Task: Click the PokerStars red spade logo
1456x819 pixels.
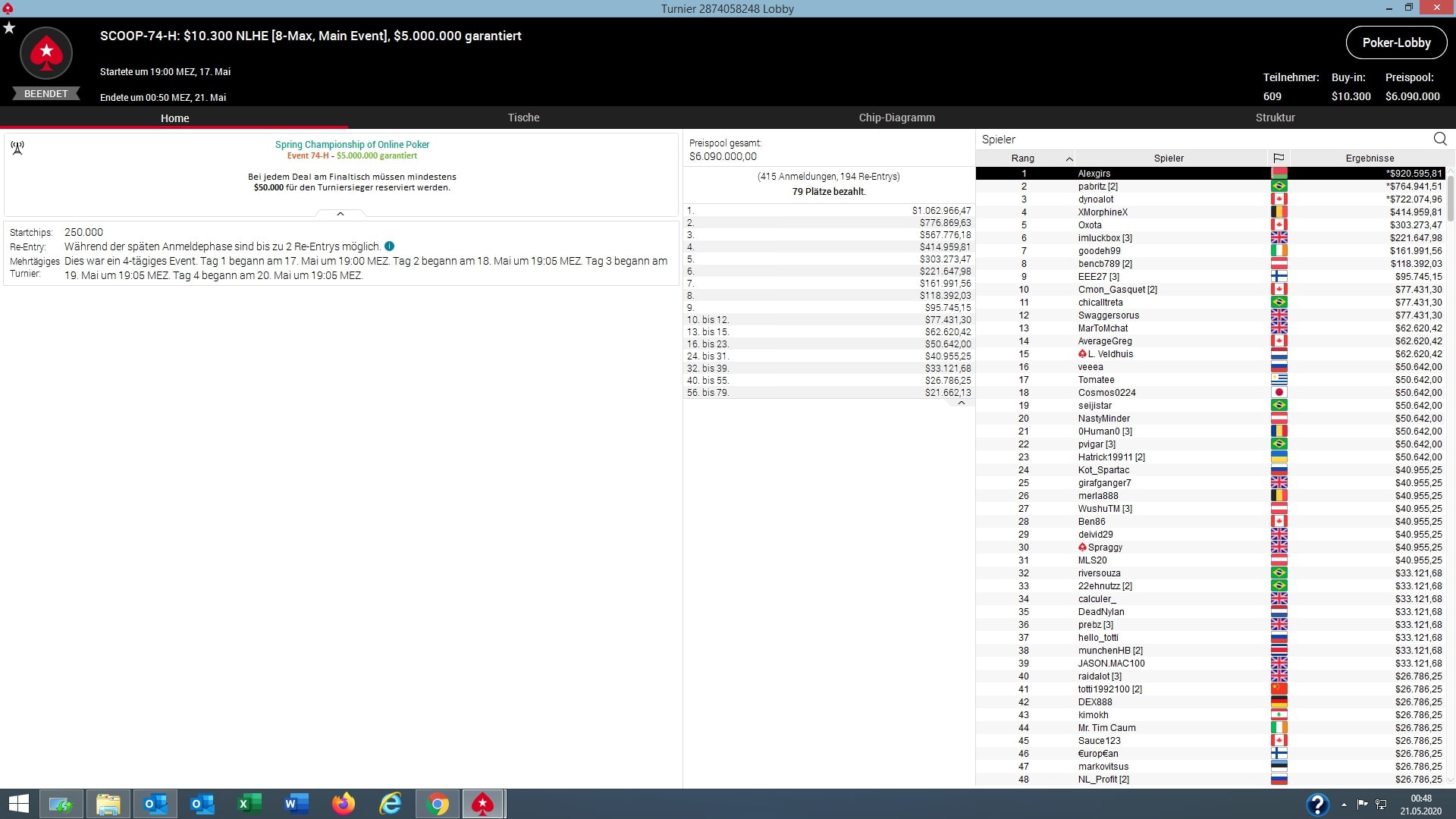Action: [46, 53]
